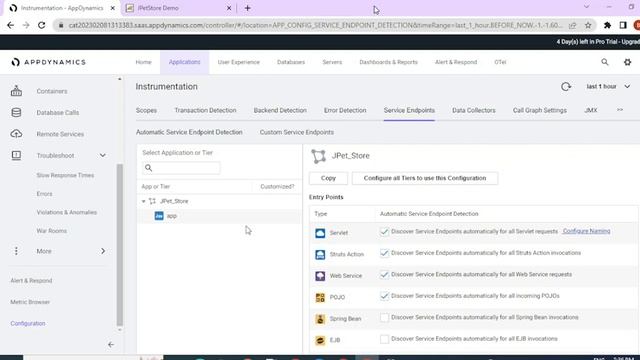Image resolution: width=640 pixels, height=360 pixels.
Task: Click the Remote Services cloud icon
Action: pyautogui.click(x=16, y=134)
